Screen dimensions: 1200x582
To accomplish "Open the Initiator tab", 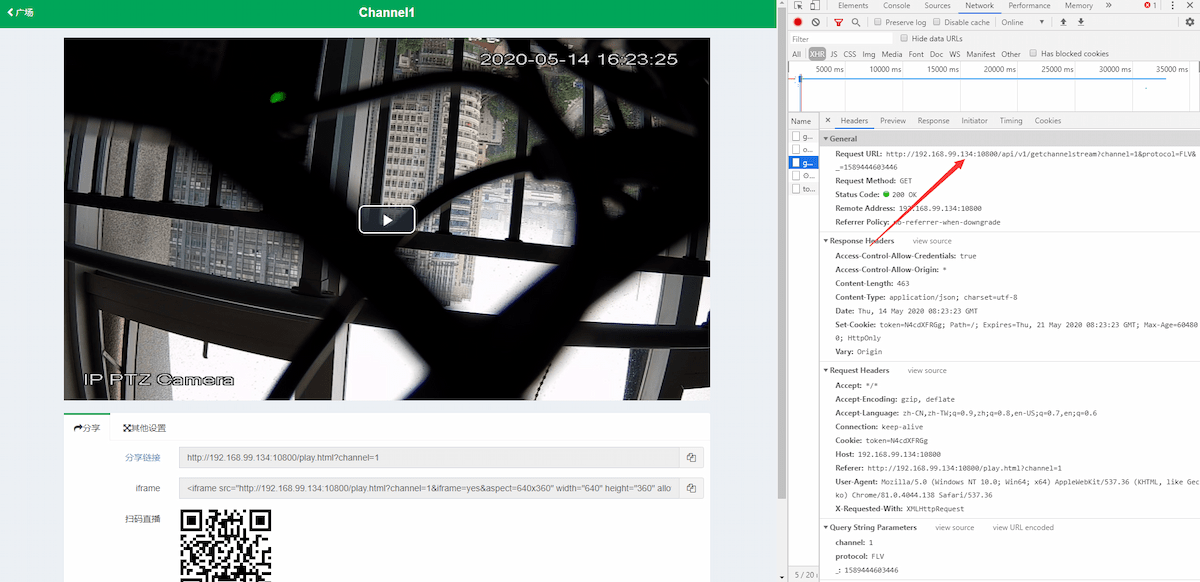I will coord(975,120).
